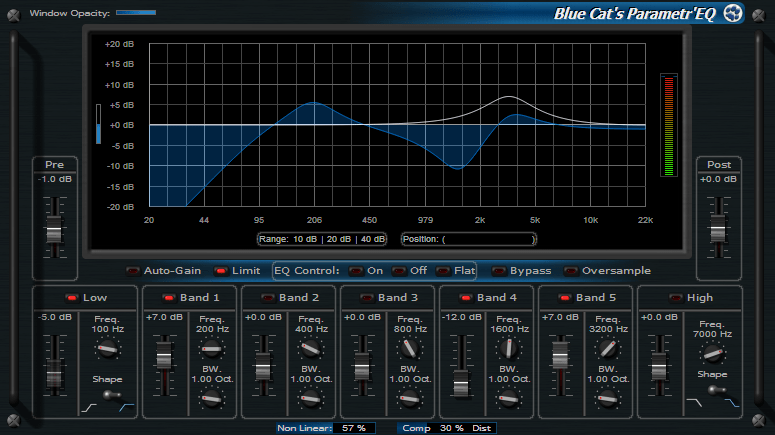Toggle the Auto-Gain LED
The image size is (775, 435).
133,271
